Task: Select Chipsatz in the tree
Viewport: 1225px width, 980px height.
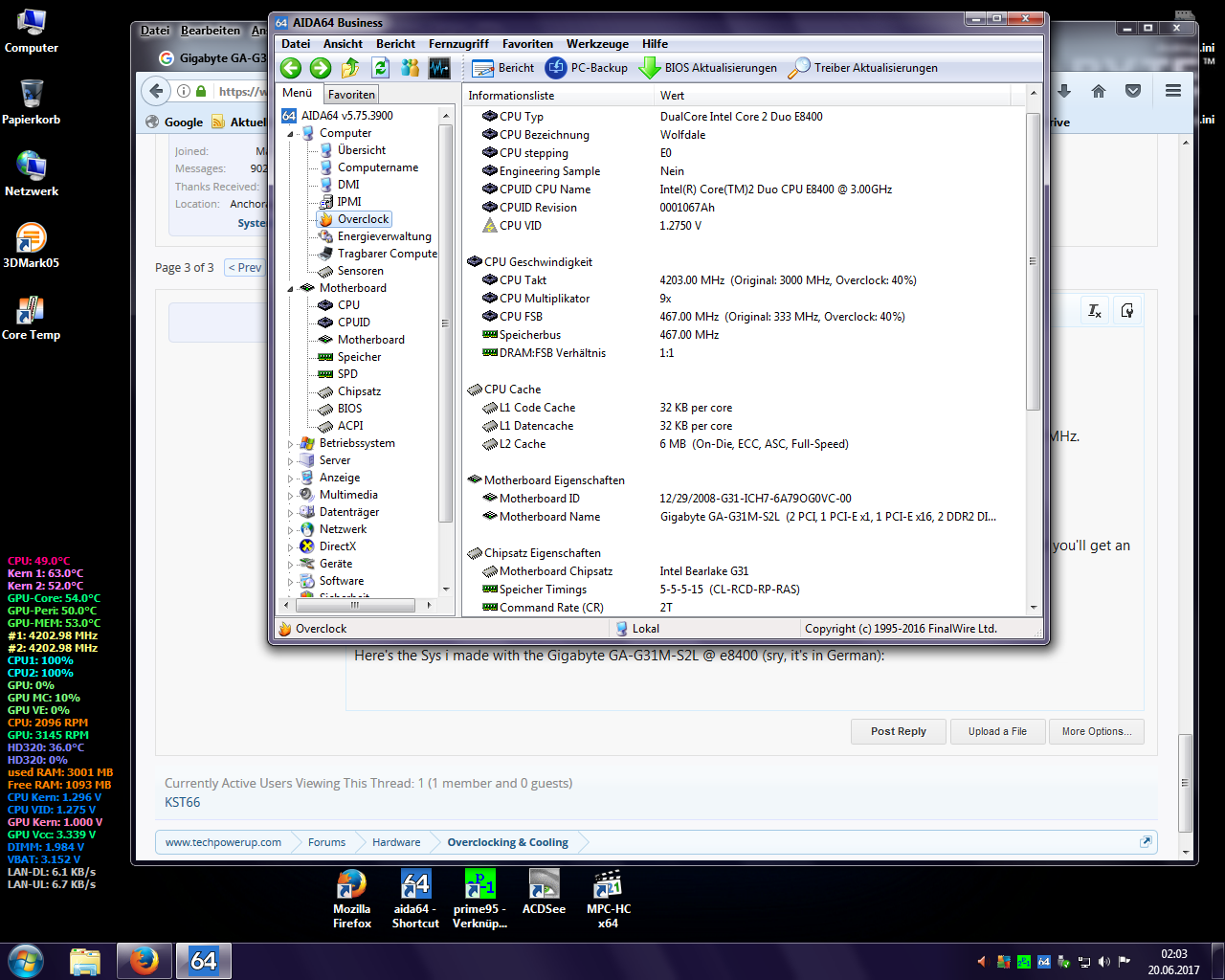Action: click(x=359, y=391)
